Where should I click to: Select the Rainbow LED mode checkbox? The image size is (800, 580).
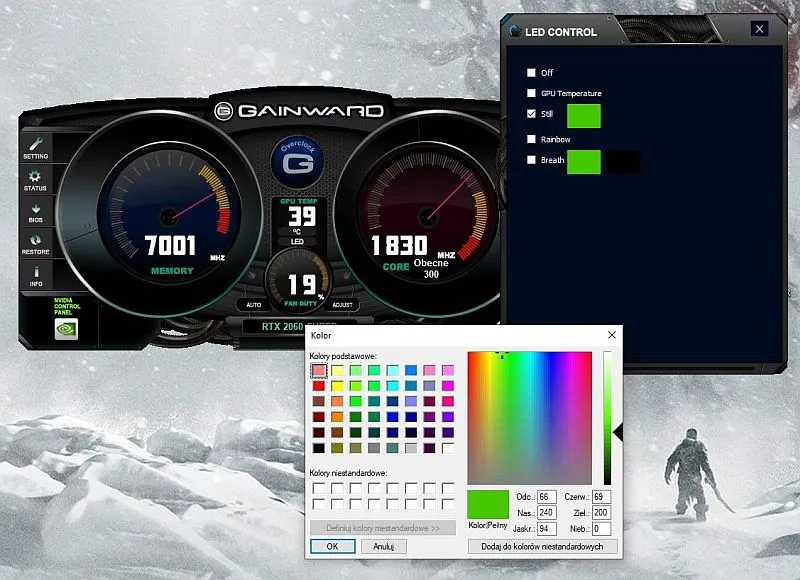point(532,139)
